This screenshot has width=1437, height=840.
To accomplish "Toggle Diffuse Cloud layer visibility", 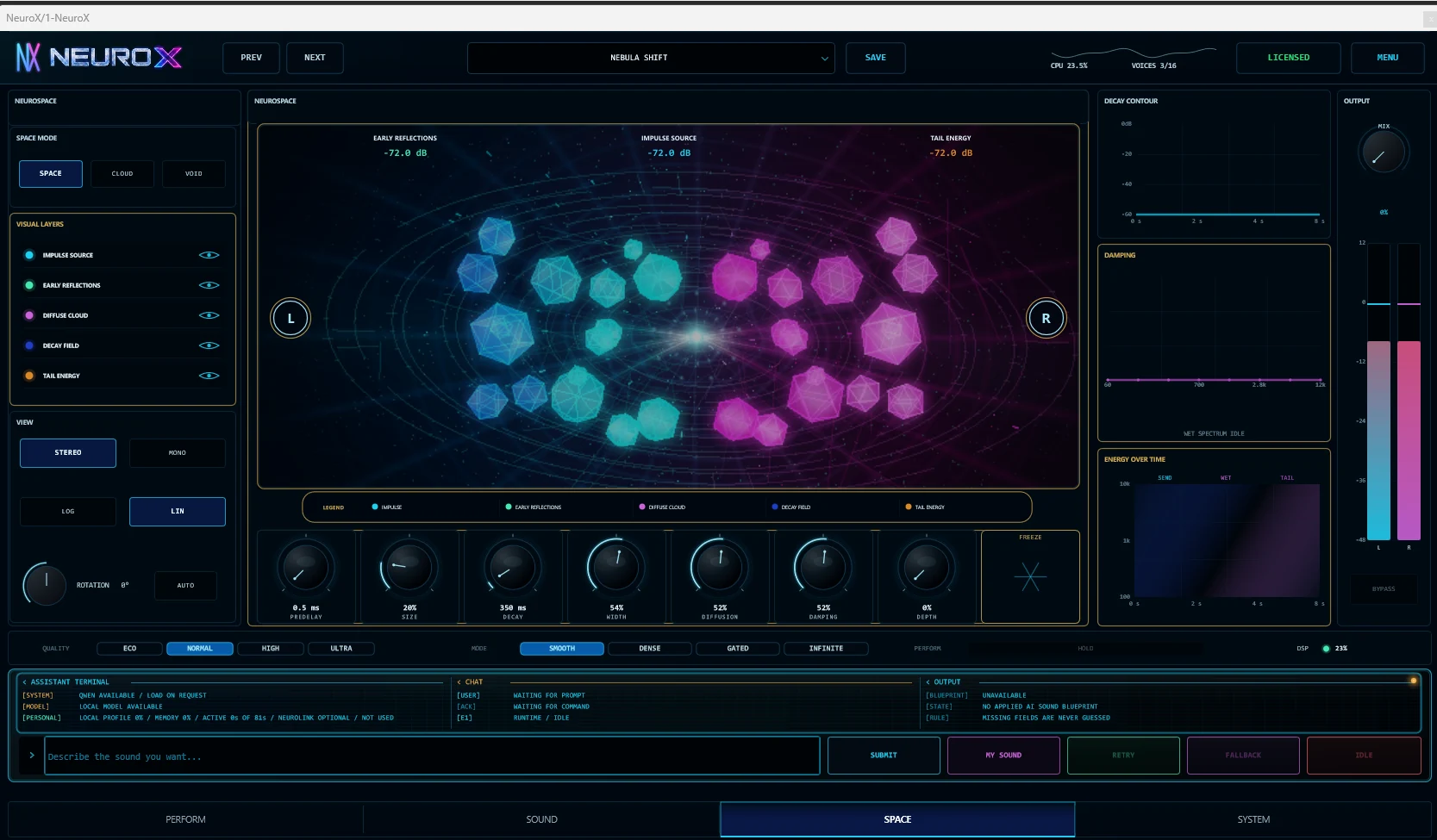I will pyautogui.click(x=209, y=315).
